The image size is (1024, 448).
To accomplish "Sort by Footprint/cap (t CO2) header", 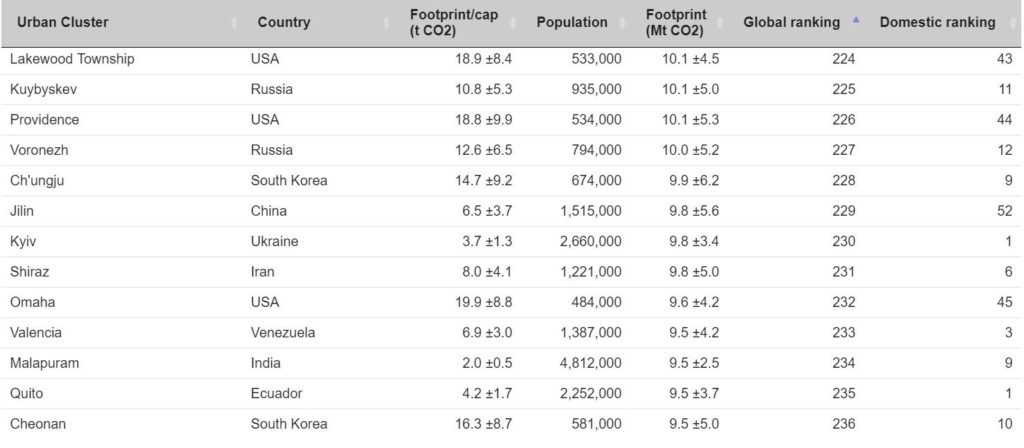I will coord(454,22).
